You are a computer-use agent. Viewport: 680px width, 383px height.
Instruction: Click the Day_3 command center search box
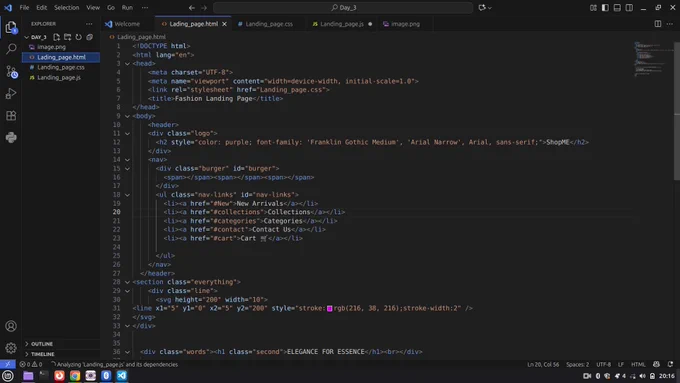pyautogui.click(x=343, y=7)
